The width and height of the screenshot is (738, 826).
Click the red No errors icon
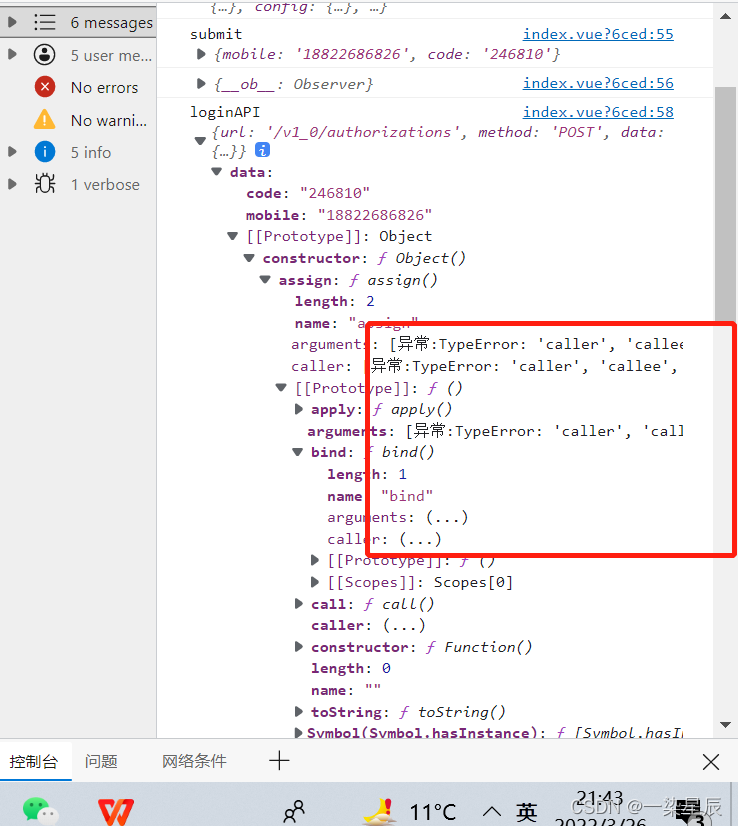45,87
